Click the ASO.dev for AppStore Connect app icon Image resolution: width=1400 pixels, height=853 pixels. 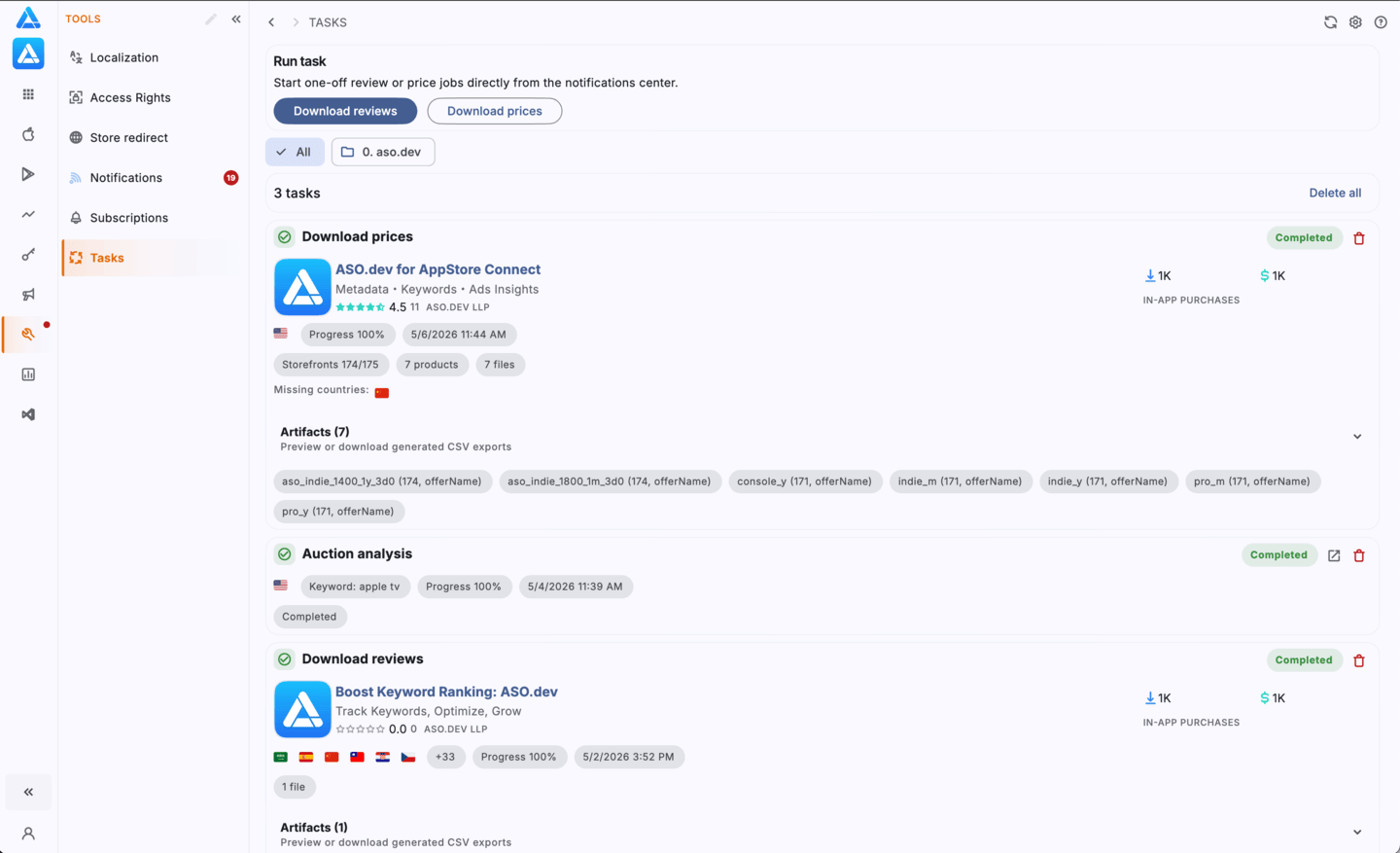pos(302,287)
